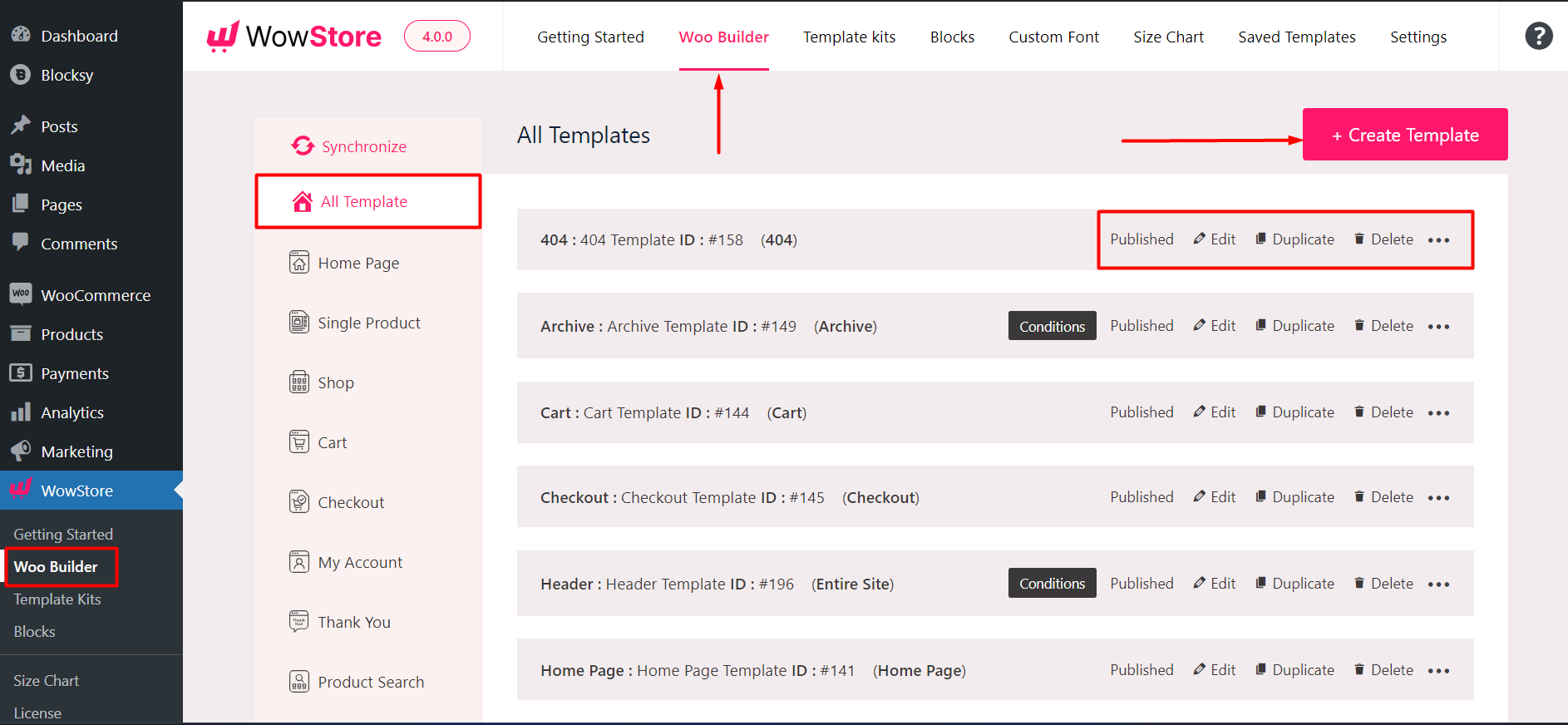This screenshot has height=725, width=1568.
Task: Open the Saved Templates tab
Action: pos(1296,37)
